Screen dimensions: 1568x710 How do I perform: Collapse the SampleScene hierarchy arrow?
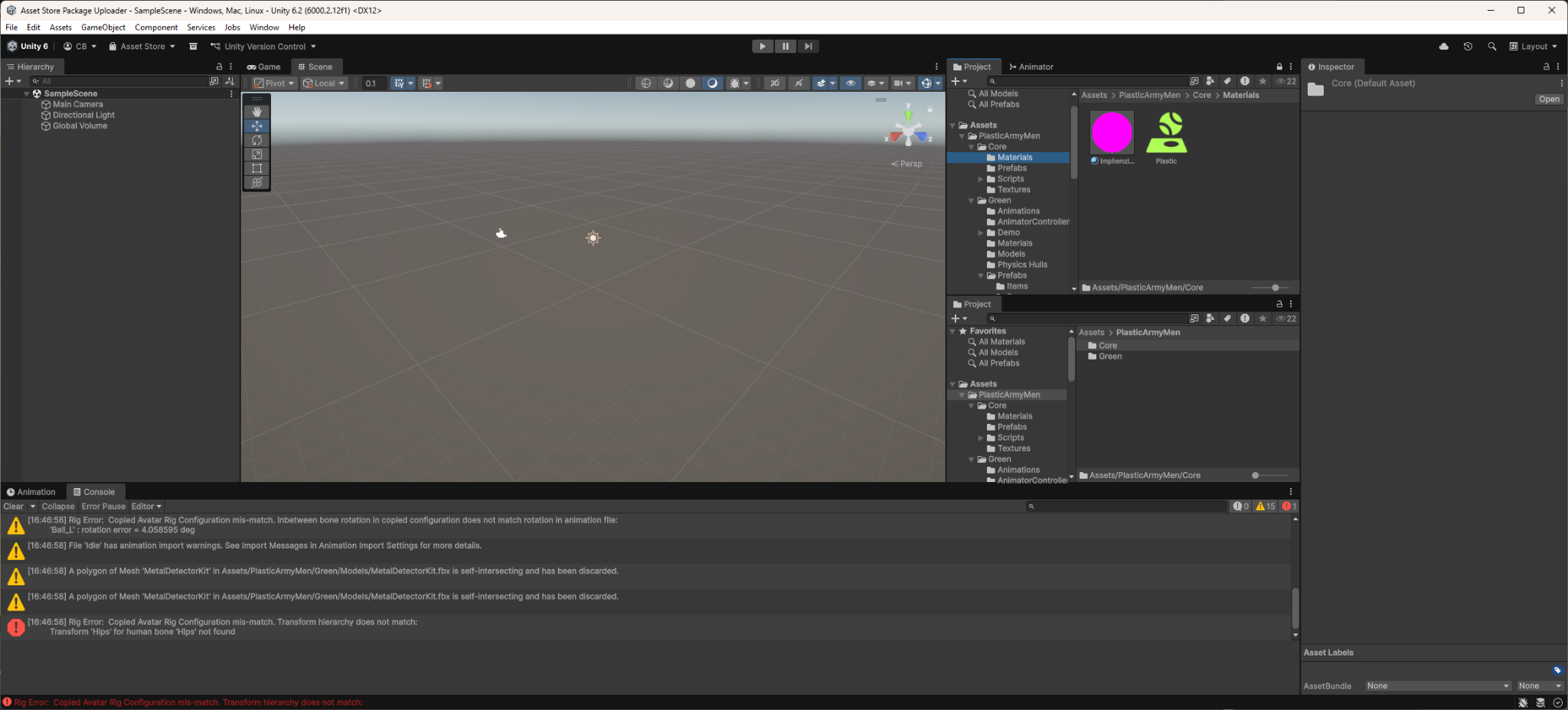[x=27, y=93]
